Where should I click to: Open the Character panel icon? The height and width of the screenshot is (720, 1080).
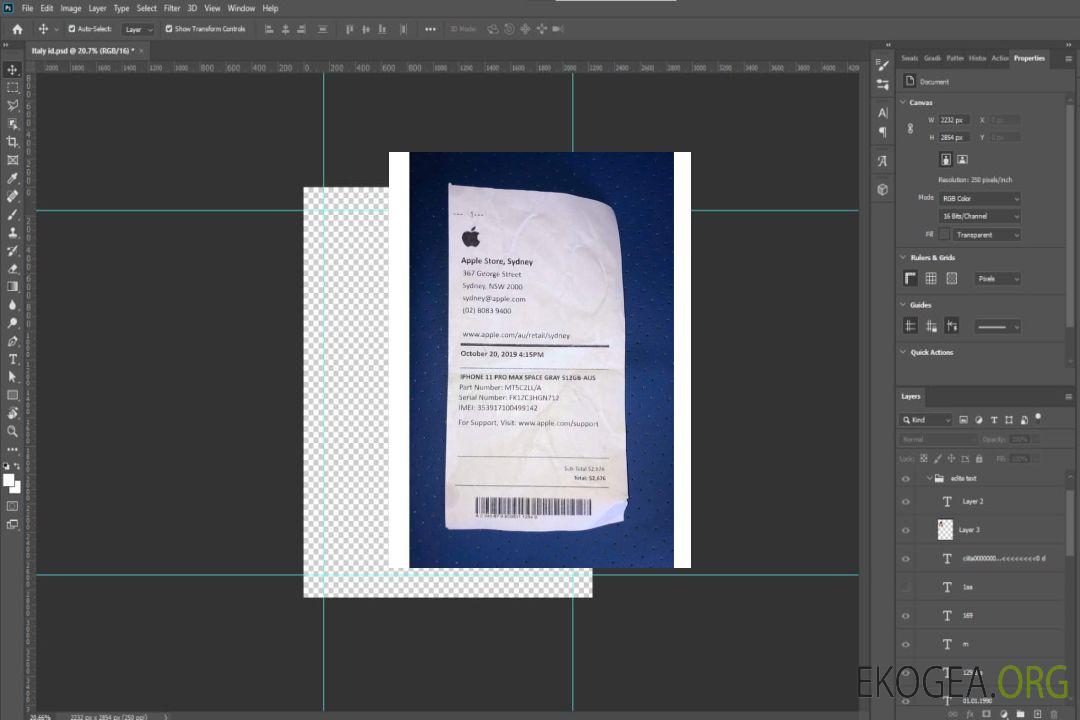[x=883, y=112]
